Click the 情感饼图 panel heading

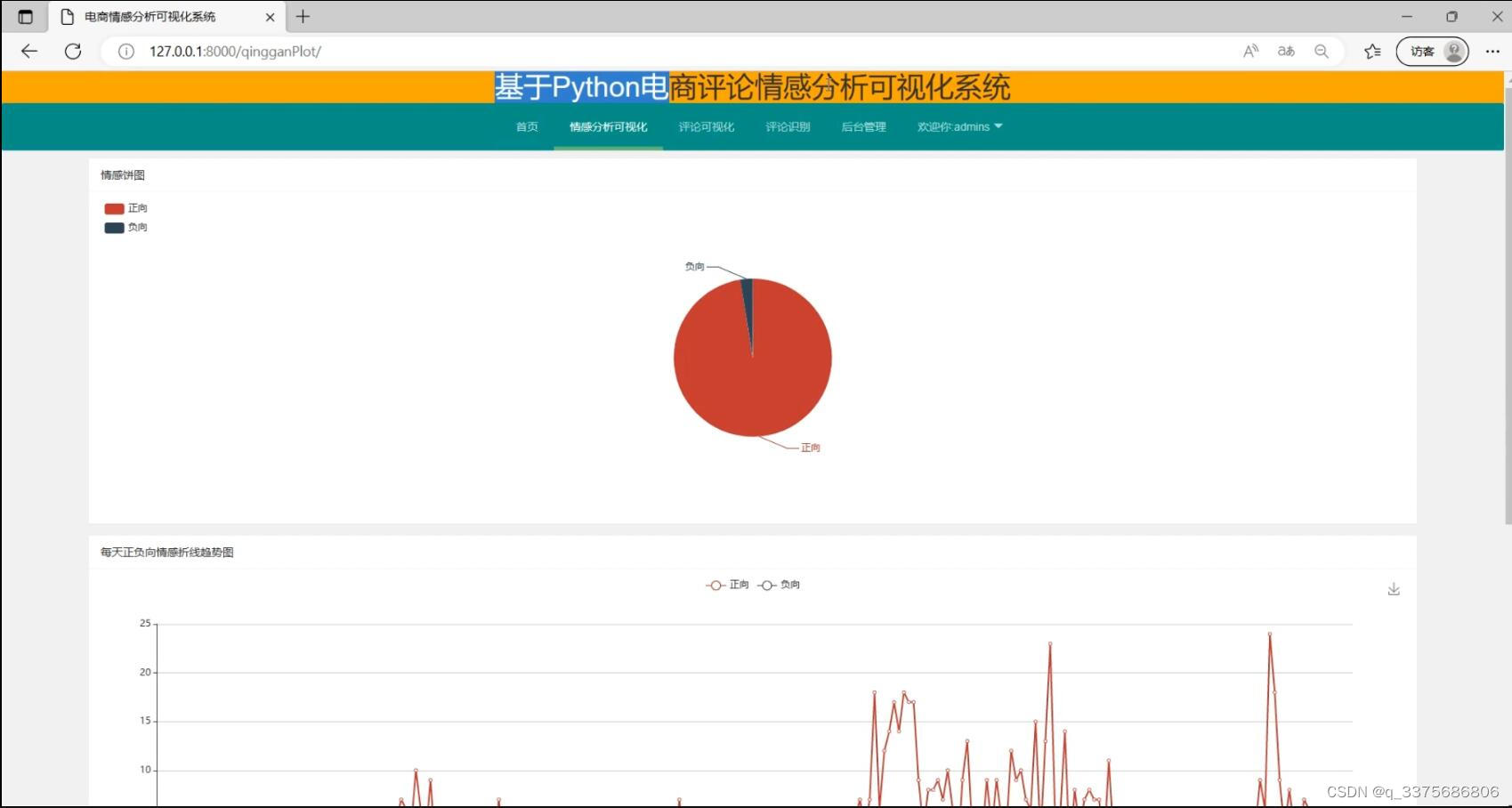pos(123,175)
